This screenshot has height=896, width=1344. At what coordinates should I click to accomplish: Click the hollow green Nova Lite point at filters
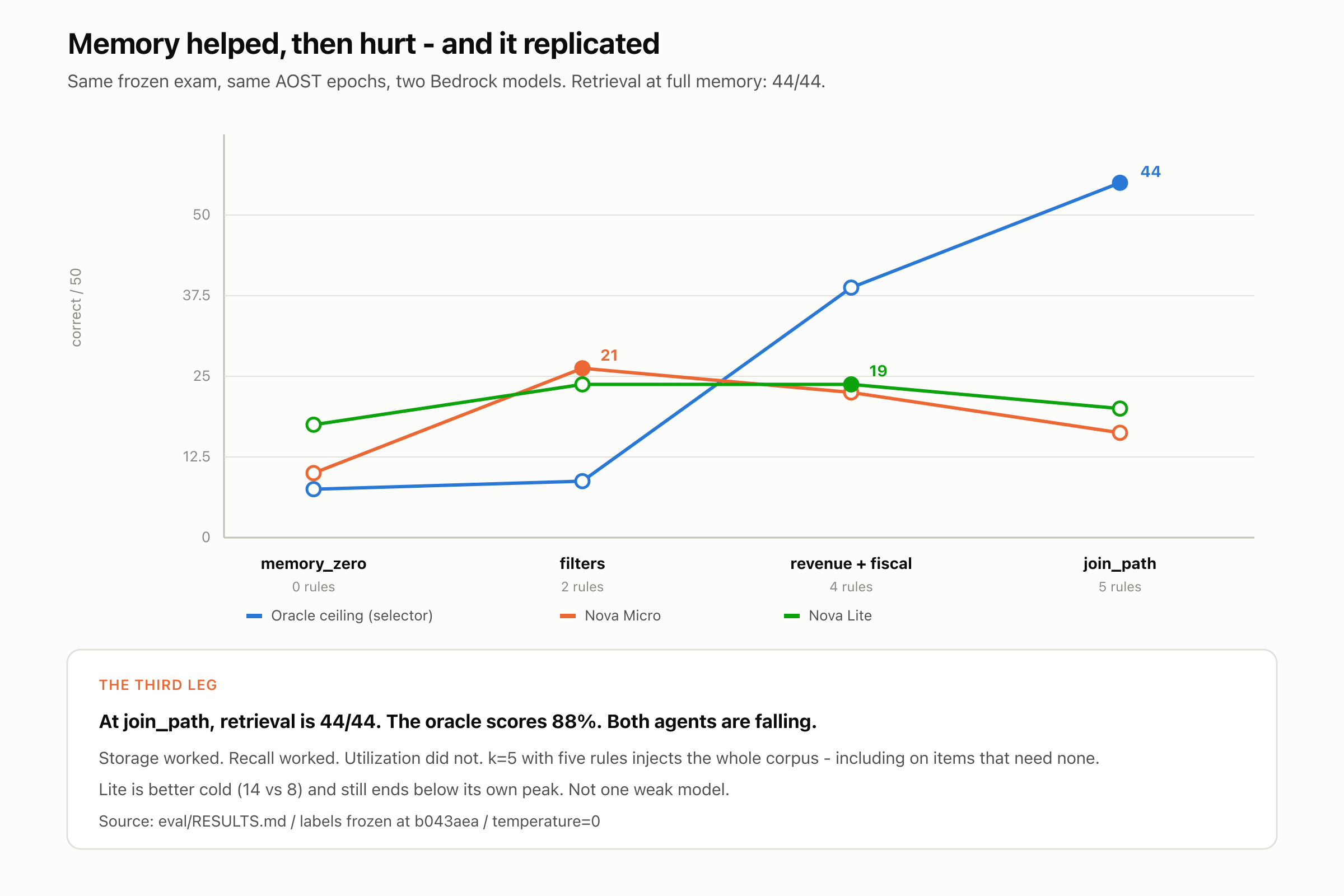pyautogui.click(x=582, y=385)
